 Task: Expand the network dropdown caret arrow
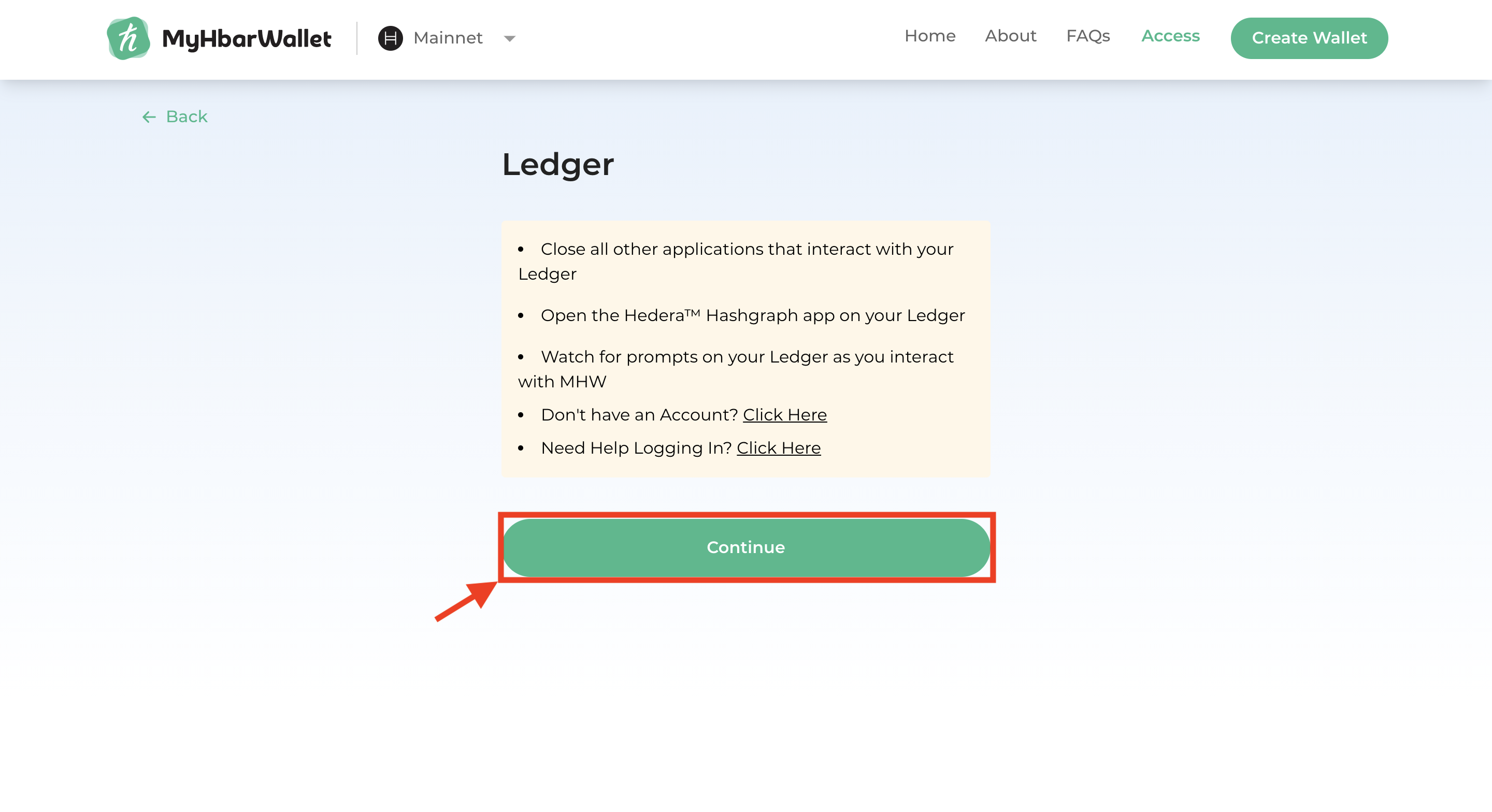[x=509, y=39]
